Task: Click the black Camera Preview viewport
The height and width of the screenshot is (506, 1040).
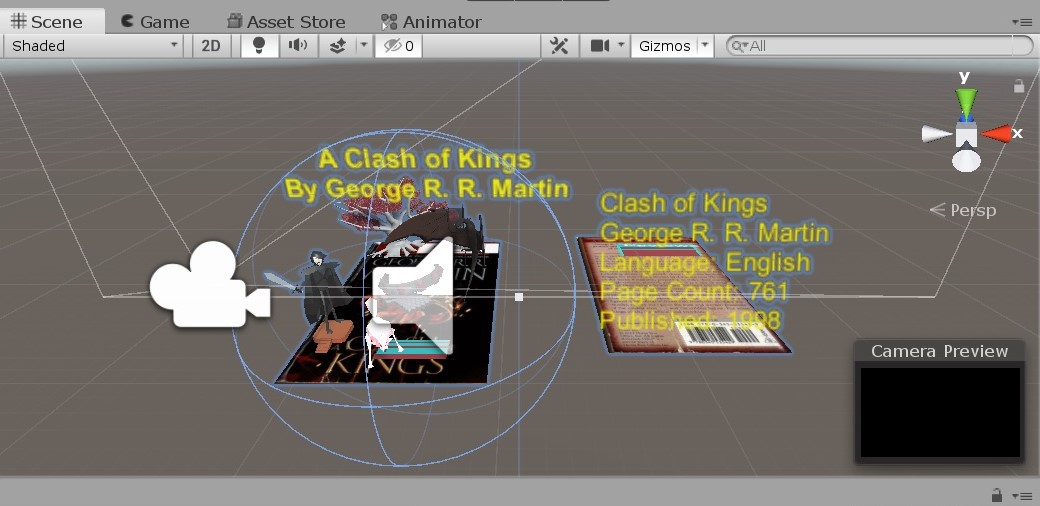Action: click(x=940, y=412)
